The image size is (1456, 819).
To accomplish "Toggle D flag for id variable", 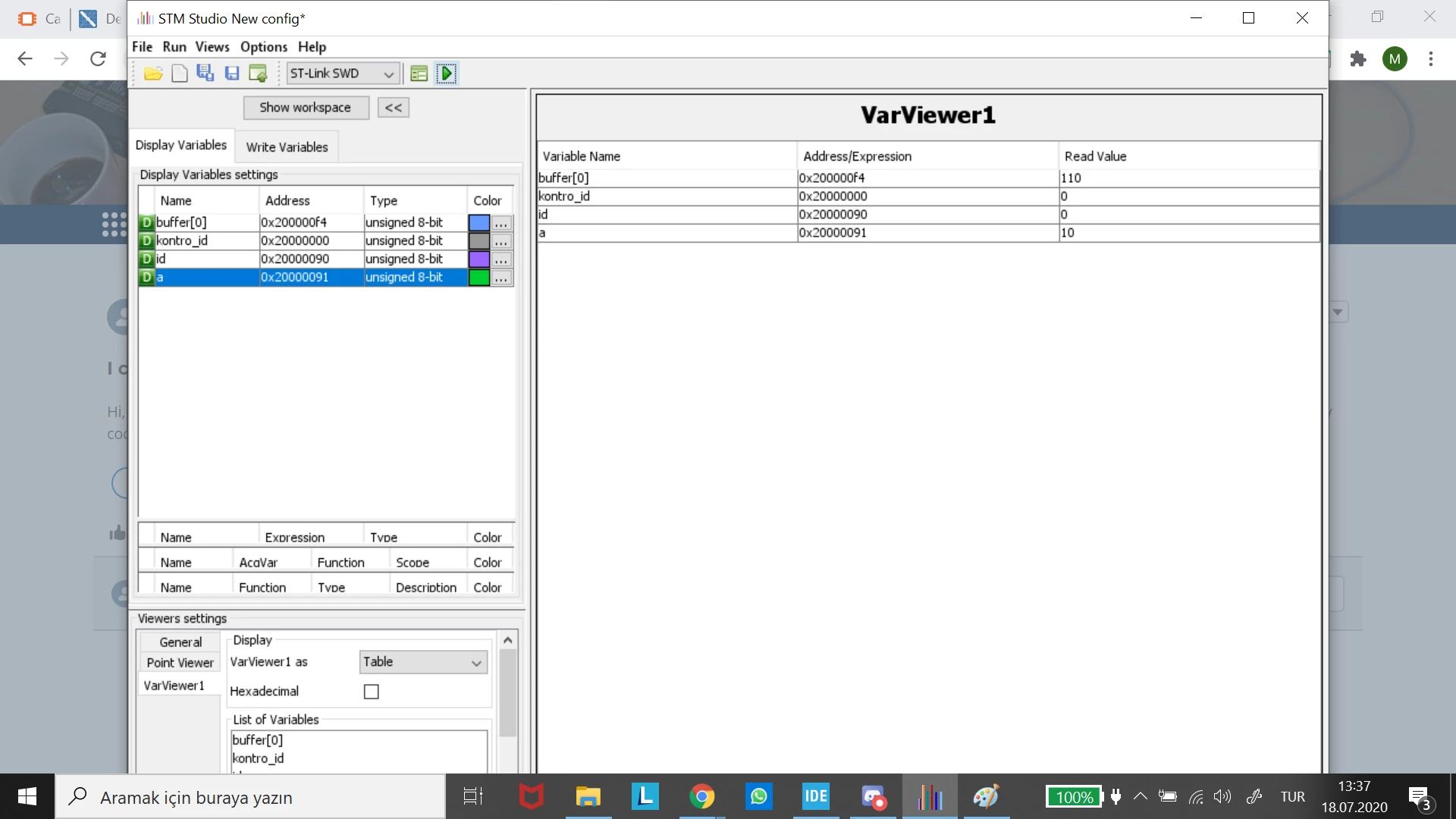I will tap(146, 259).
